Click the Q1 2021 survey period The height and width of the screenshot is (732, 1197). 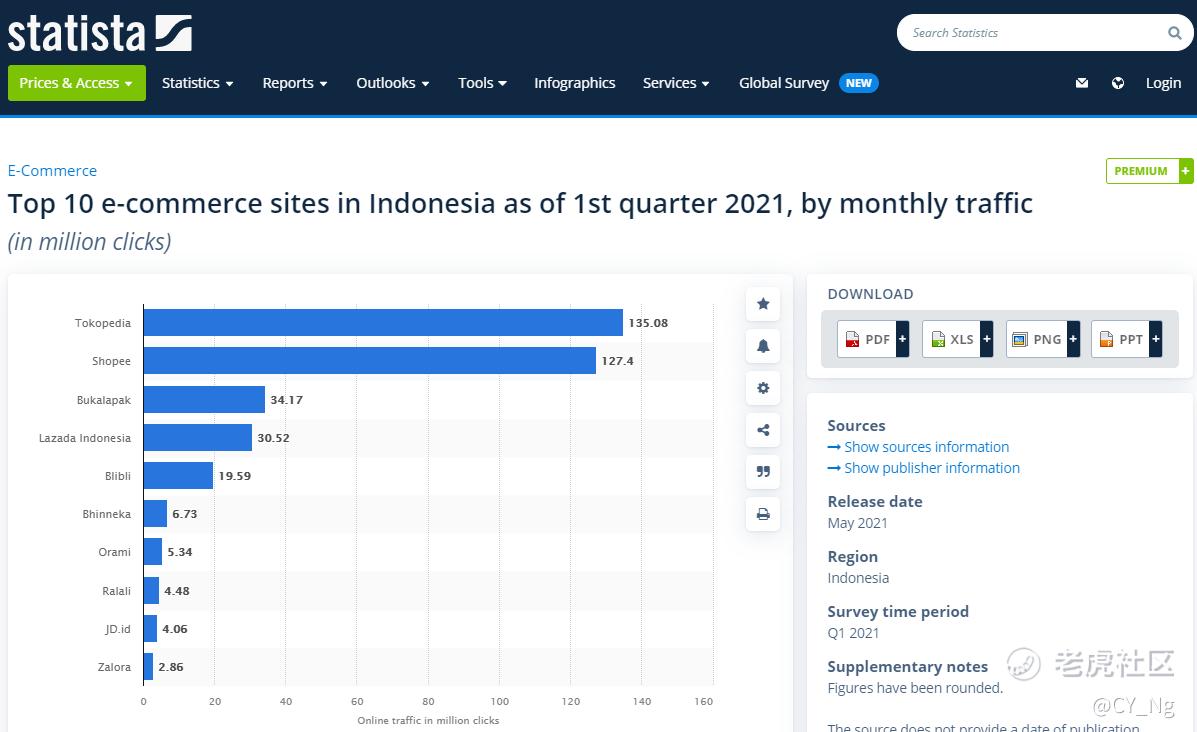[853, 633]
